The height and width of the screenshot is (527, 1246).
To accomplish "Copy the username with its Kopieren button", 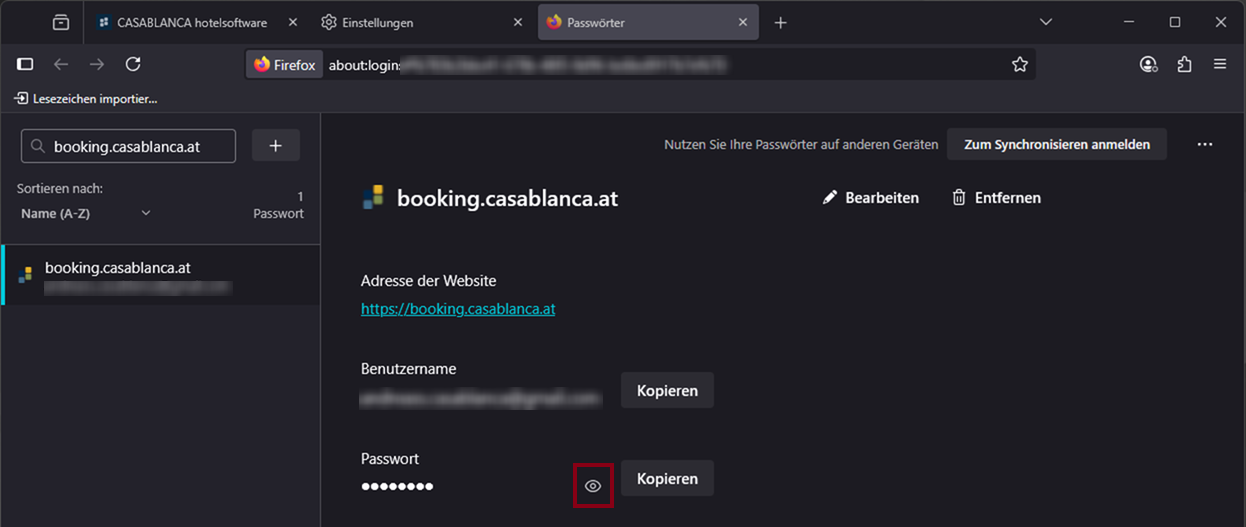I will click(x=667, y=390).
